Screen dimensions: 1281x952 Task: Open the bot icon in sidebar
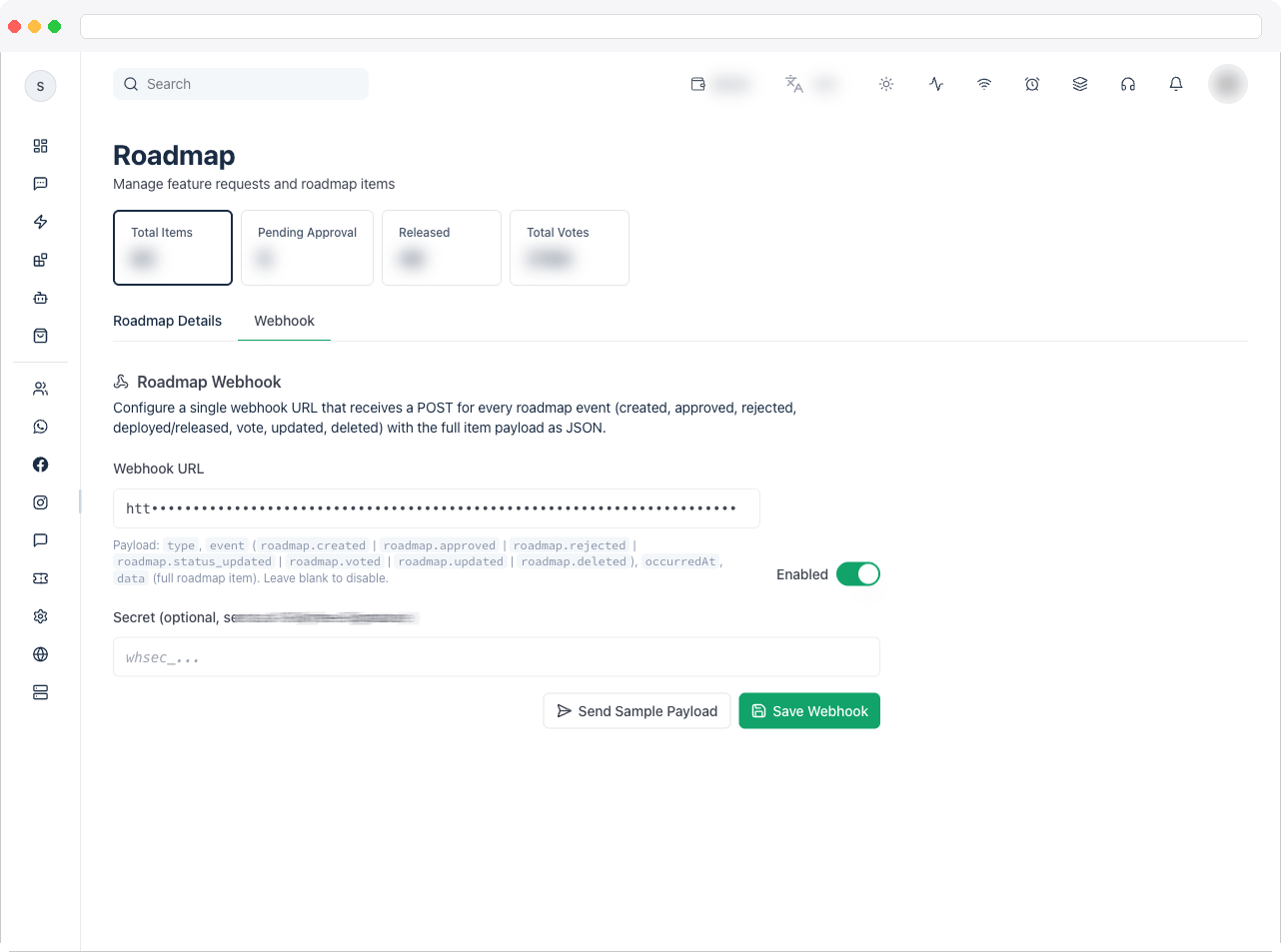(40, 298)
